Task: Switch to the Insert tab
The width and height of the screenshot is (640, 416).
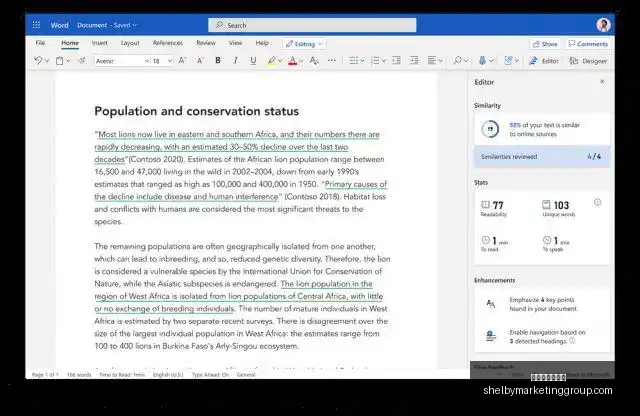Action: tap(100, 43)
